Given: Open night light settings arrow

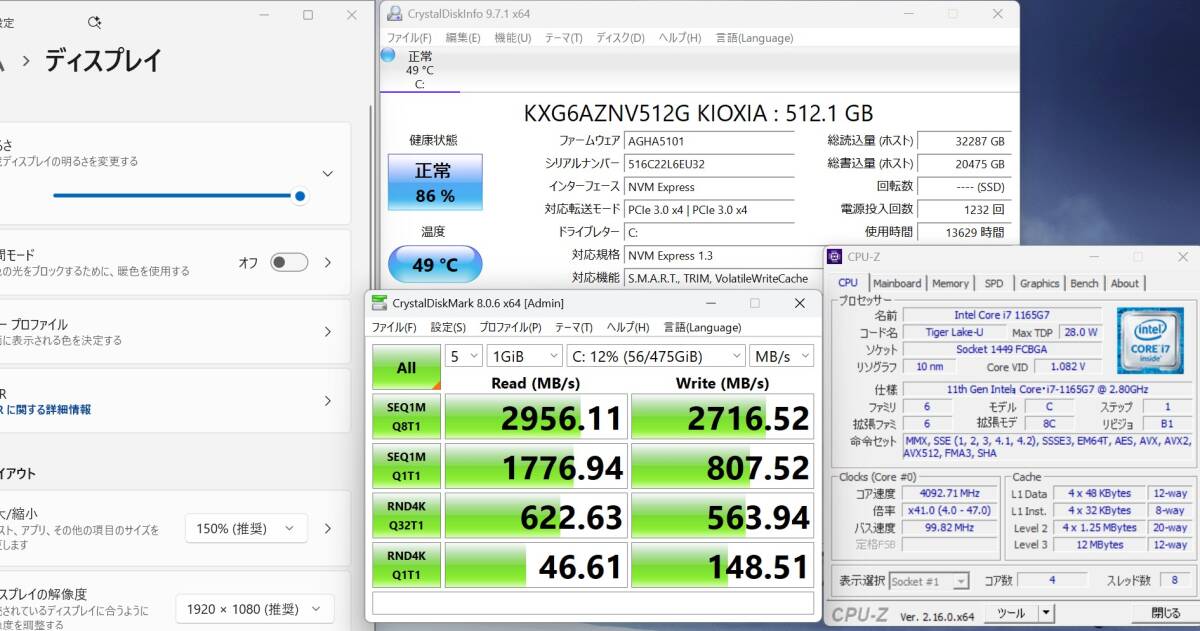Looking at the screenshot, I should (x=327, y=262).
